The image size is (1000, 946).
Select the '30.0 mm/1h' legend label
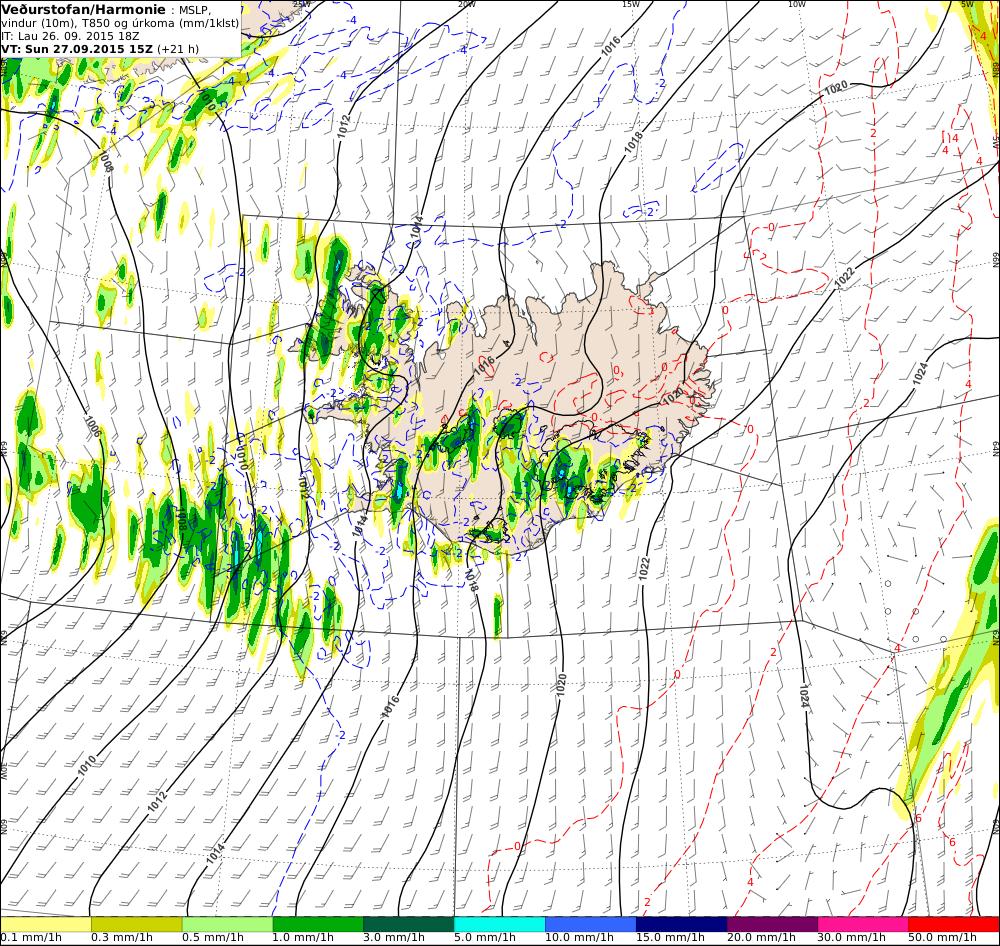(852, 938)
